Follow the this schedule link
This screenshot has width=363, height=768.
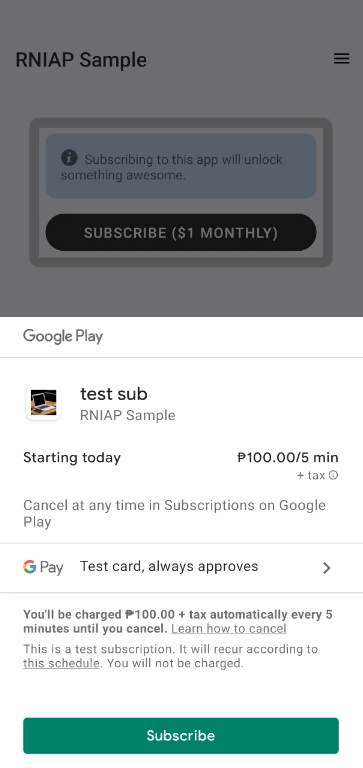61,664
